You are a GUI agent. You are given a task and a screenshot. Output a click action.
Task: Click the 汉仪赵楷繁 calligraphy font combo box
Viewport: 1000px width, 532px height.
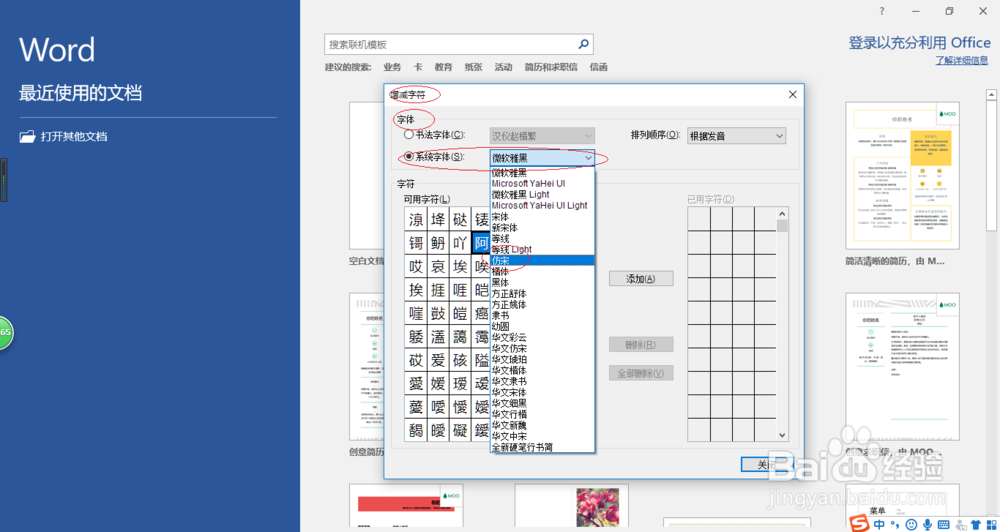pyautogui.click(x=542, y=136)
